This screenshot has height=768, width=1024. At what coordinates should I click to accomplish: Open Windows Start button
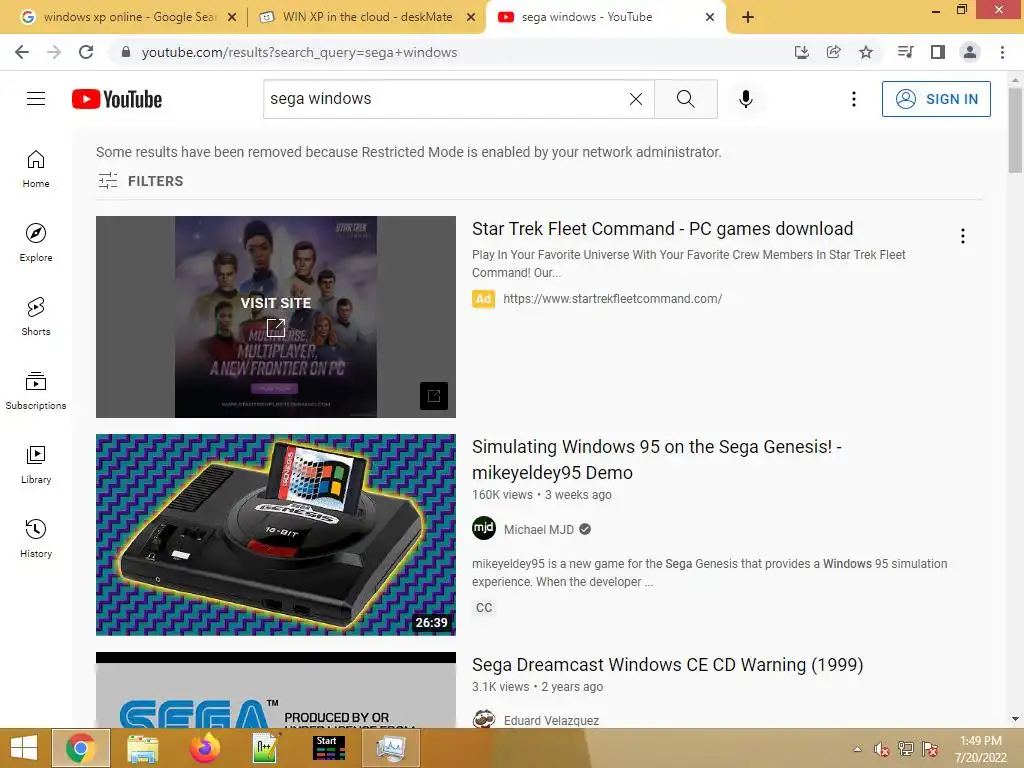pyautogui.click(x=24, y=748)
